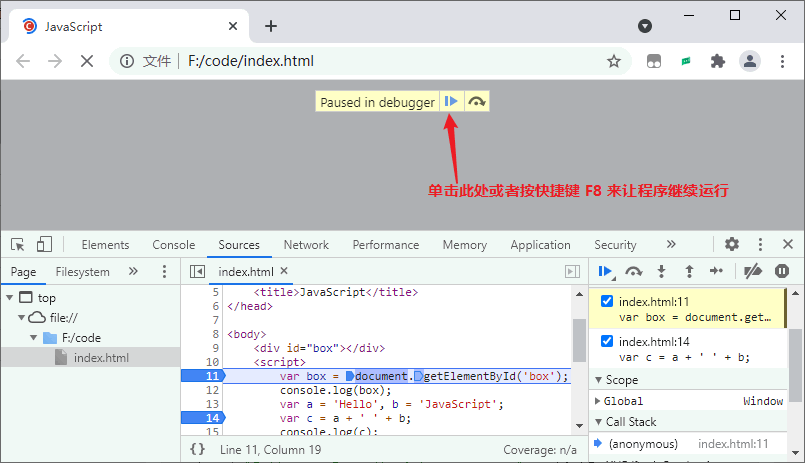Click the source code vertical scrollbar thumb
Image resolution: width=805 pixels, height=463 pixels.
[x=579, y=341]
